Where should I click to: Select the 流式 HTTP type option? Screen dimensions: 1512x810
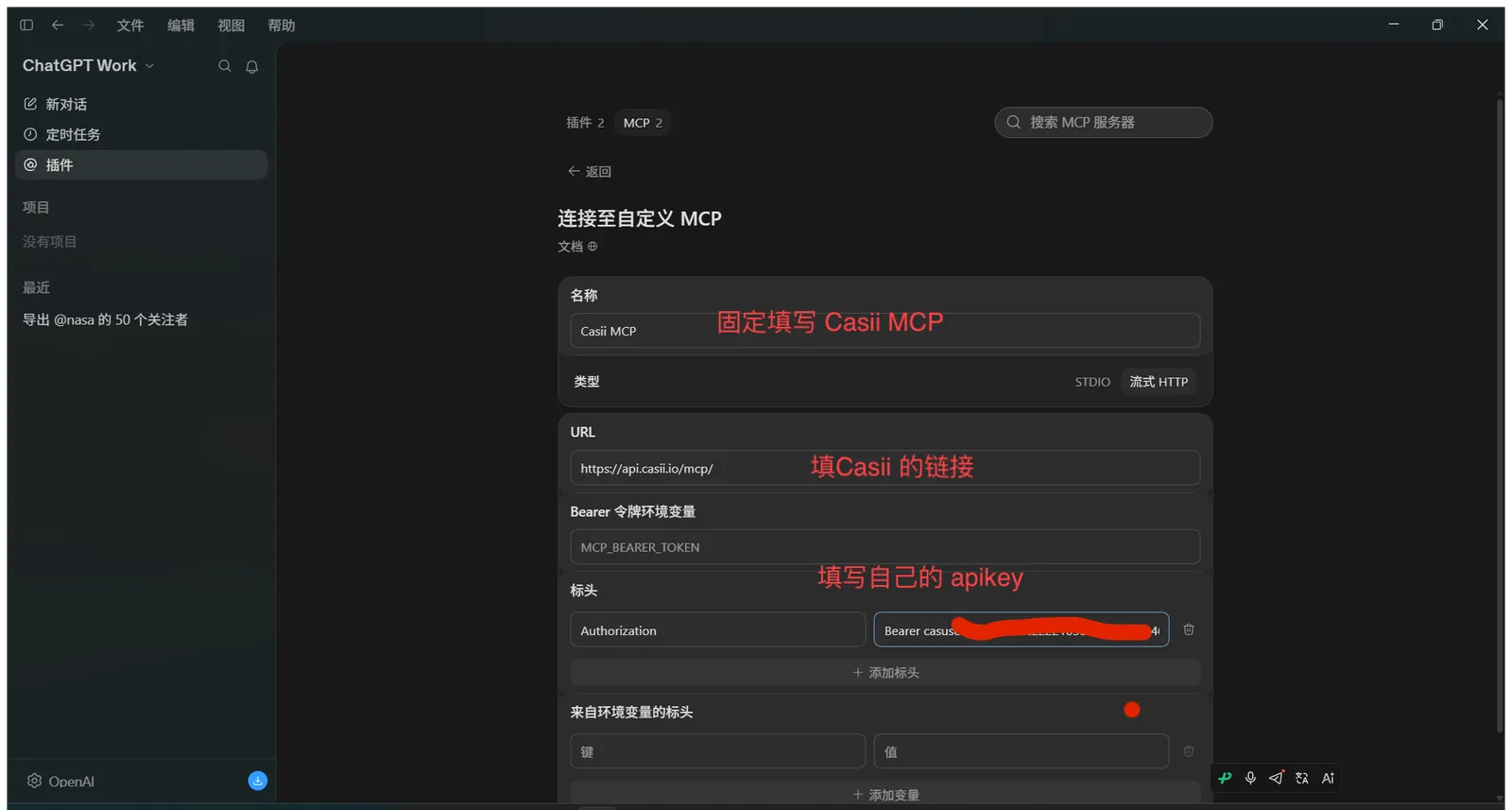[1159, 382]
